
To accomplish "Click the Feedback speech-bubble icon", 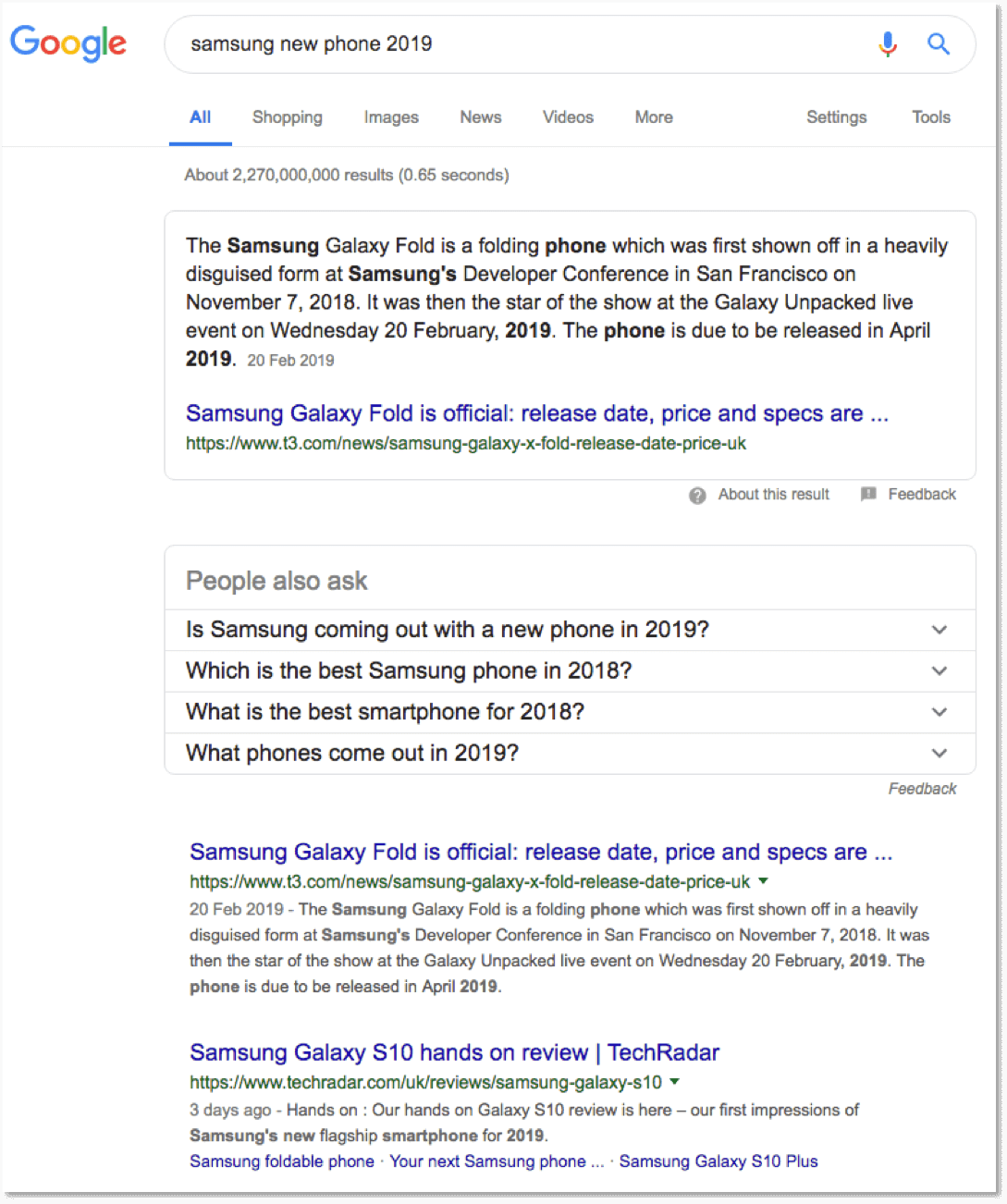I will coord(868,495).
